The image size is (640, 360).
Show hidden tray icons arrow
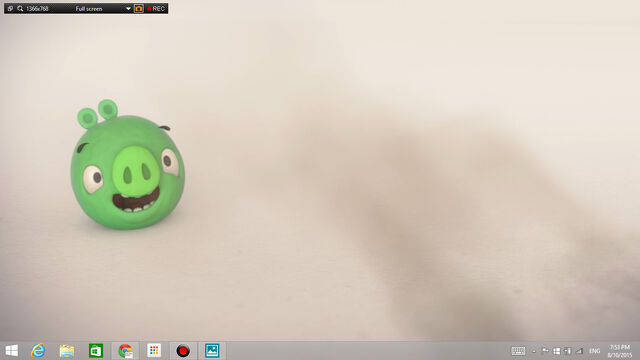[534, 351]
